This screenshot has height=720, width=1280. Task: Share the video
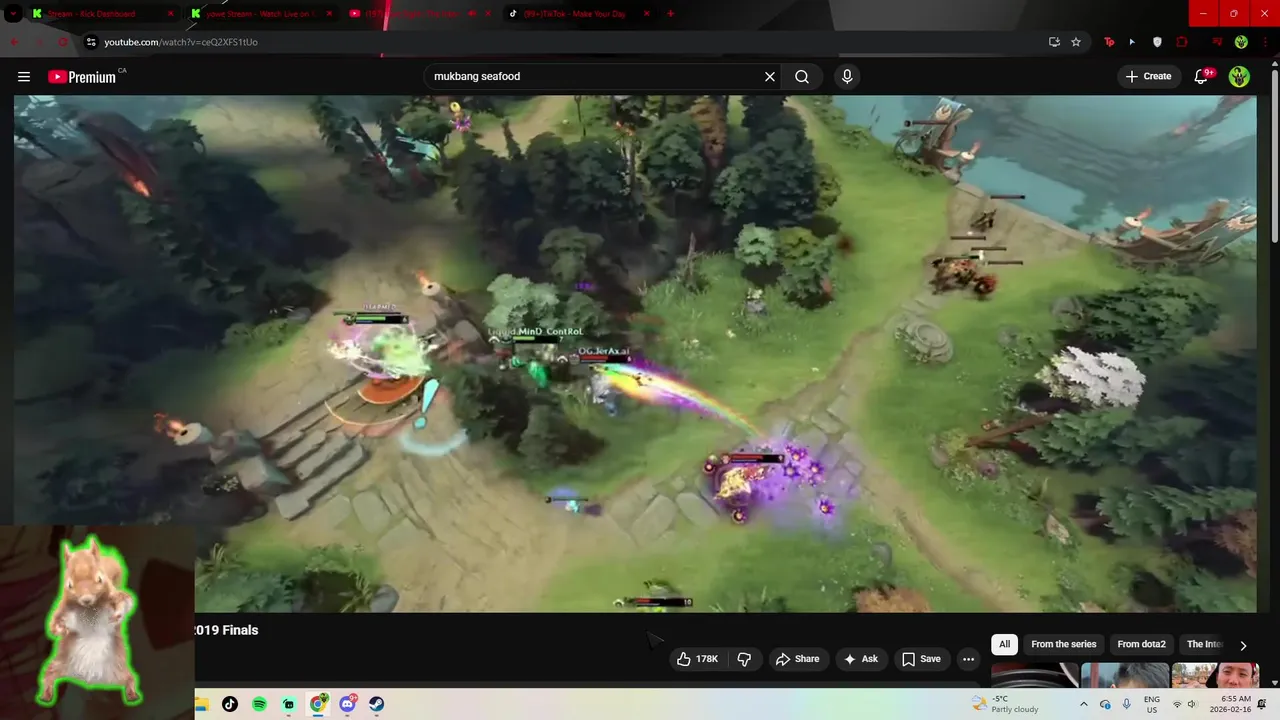tap(797, 659)
